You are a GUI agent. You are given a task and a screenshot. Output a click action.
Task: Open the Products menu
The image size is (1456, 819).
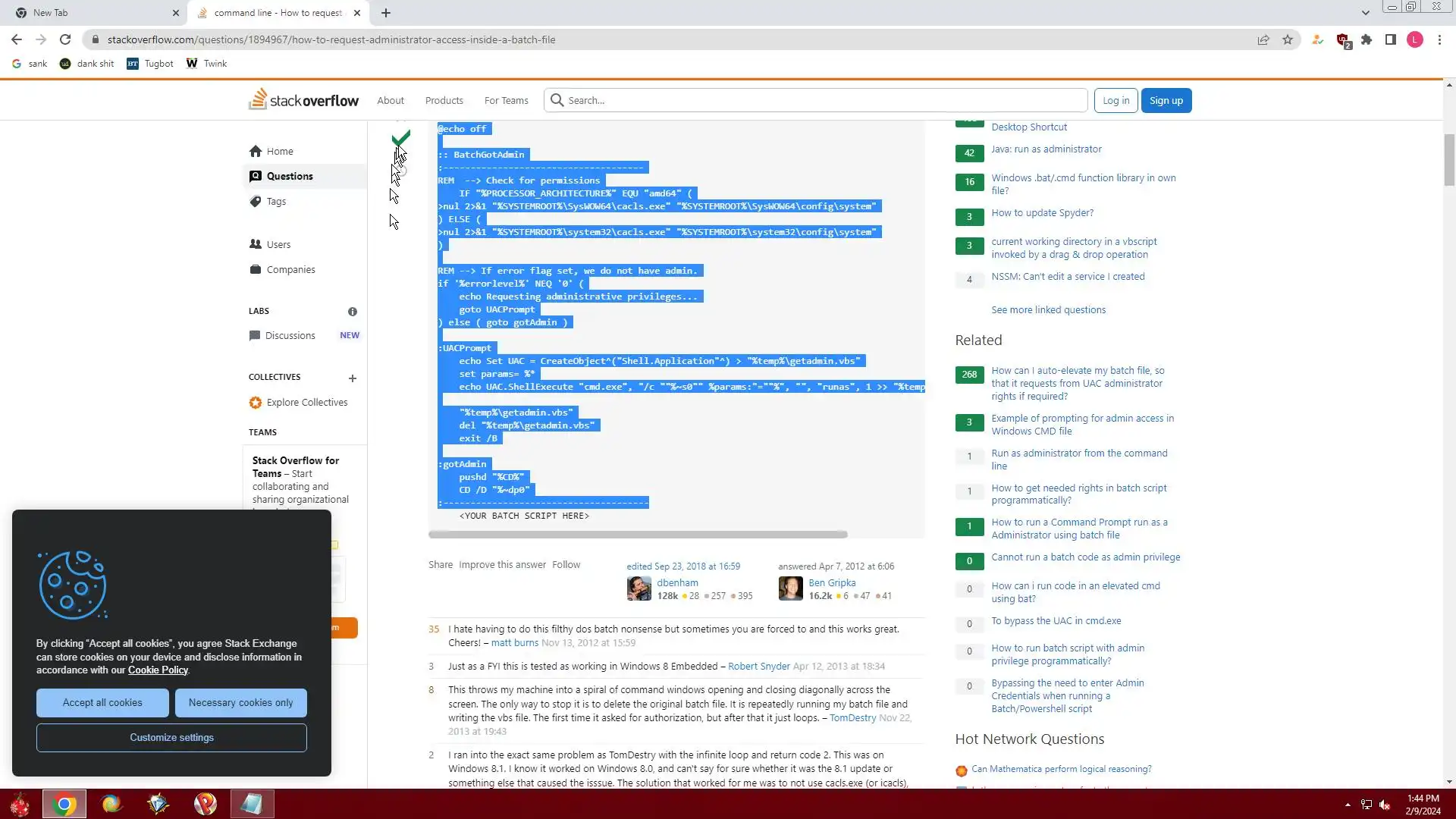444,100
